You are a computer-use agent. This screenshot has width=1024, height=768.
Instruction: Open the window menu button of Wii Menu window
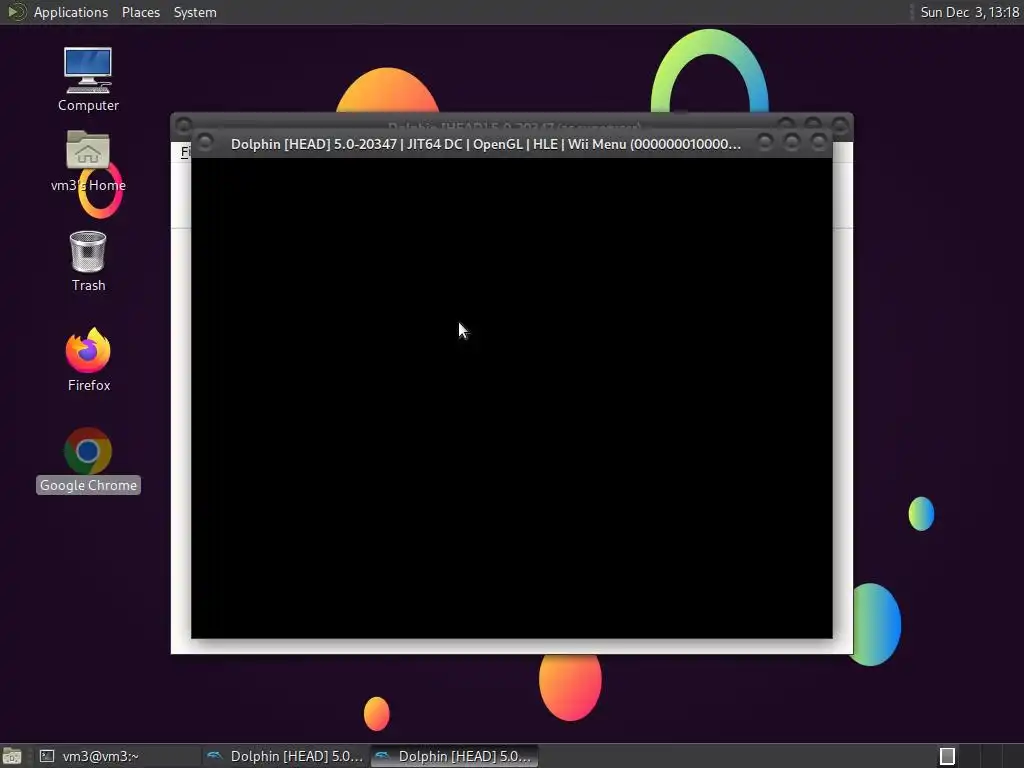pos(205,142)
